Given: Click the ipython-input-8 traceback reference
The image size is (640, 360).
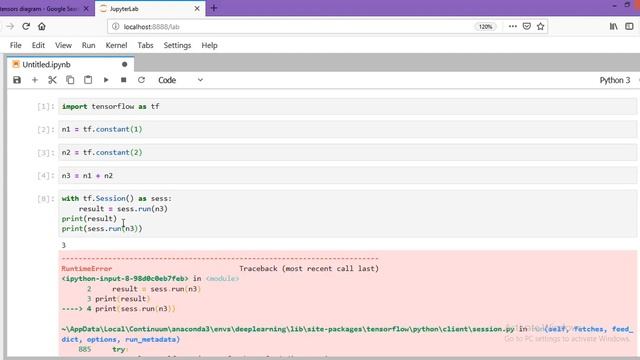Looking at the screenshot, I should click(124, 278).
